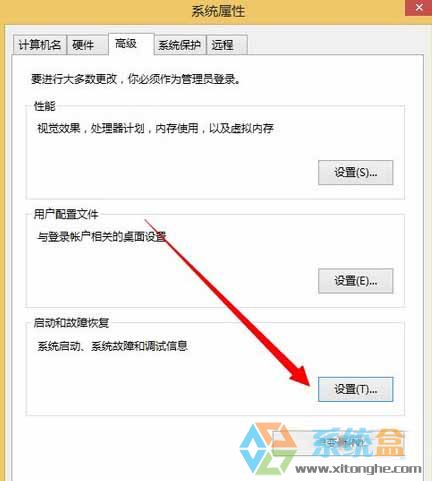Click the administrator login notice text

point(135,79)
